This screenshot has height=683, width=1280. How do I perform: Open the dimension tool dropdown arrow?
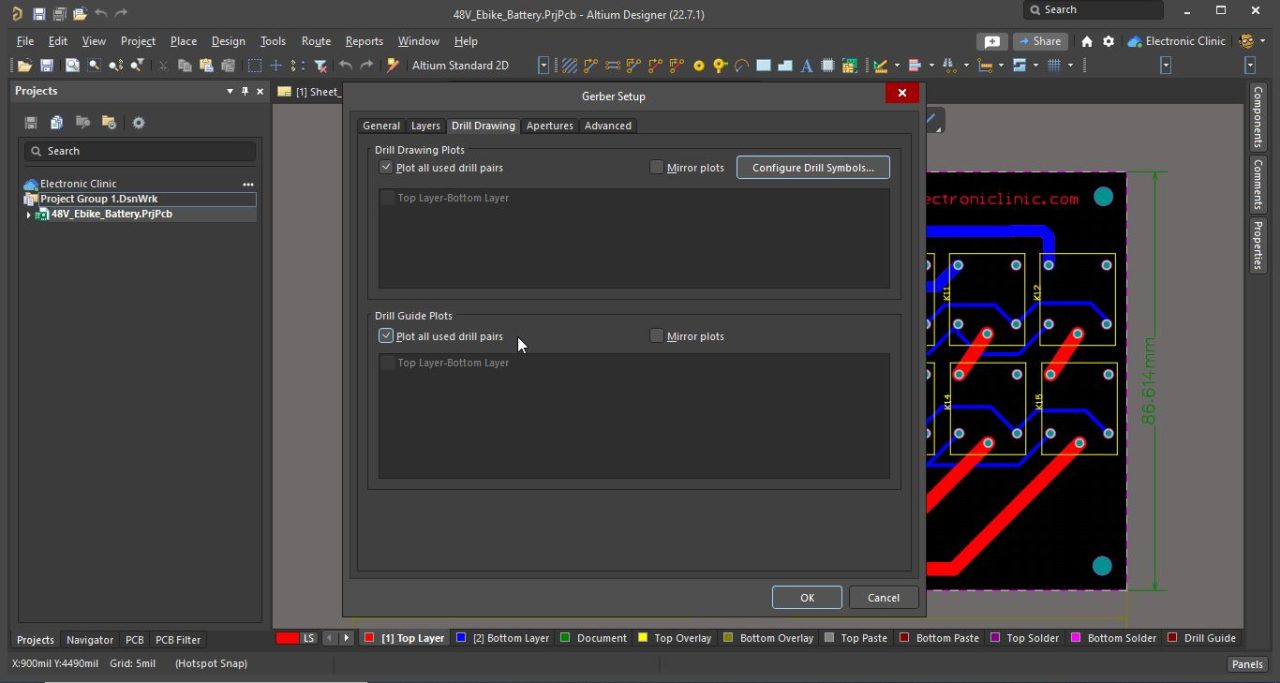[x=1001, y=65]
